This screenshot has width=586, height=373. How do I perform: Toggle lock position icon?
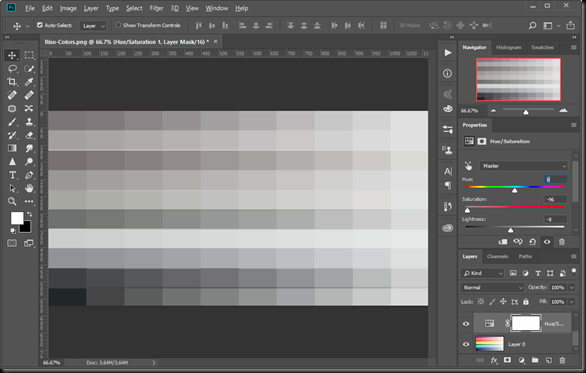pyautogui.click(x=503, y=302)
